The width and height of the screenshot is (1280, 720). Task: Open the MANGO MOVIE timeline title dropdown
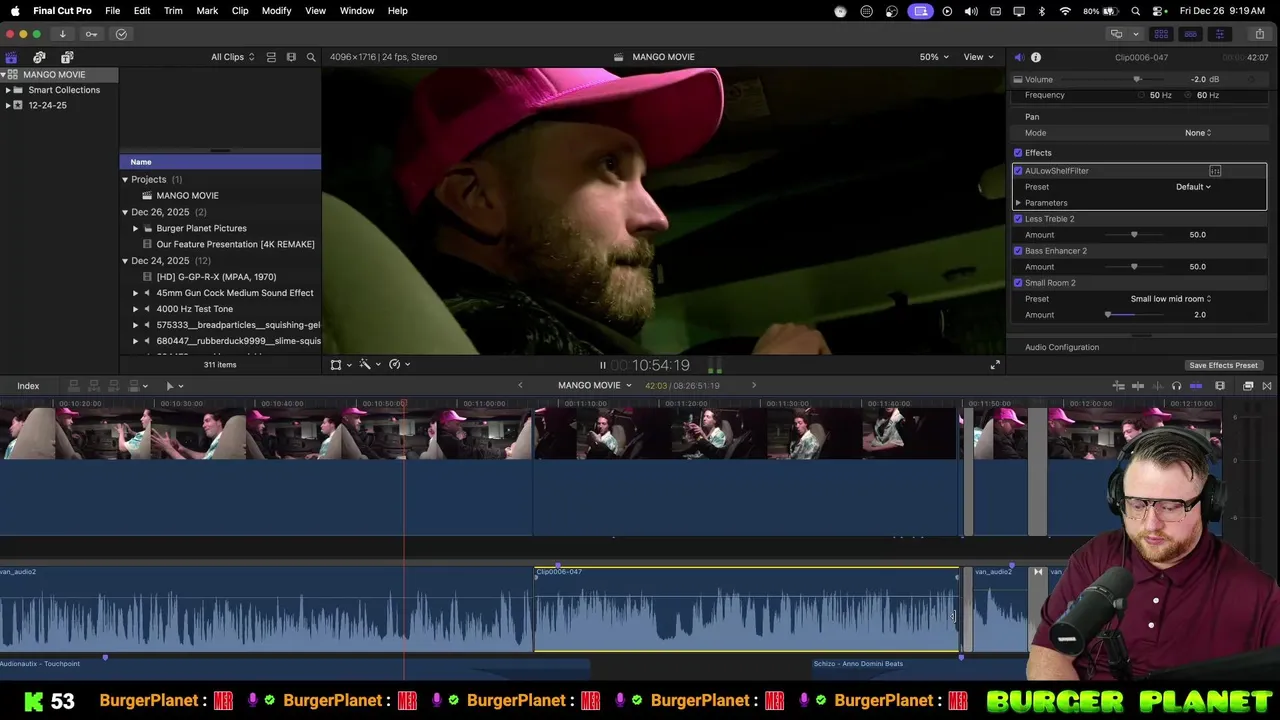(x=595, y=386)
